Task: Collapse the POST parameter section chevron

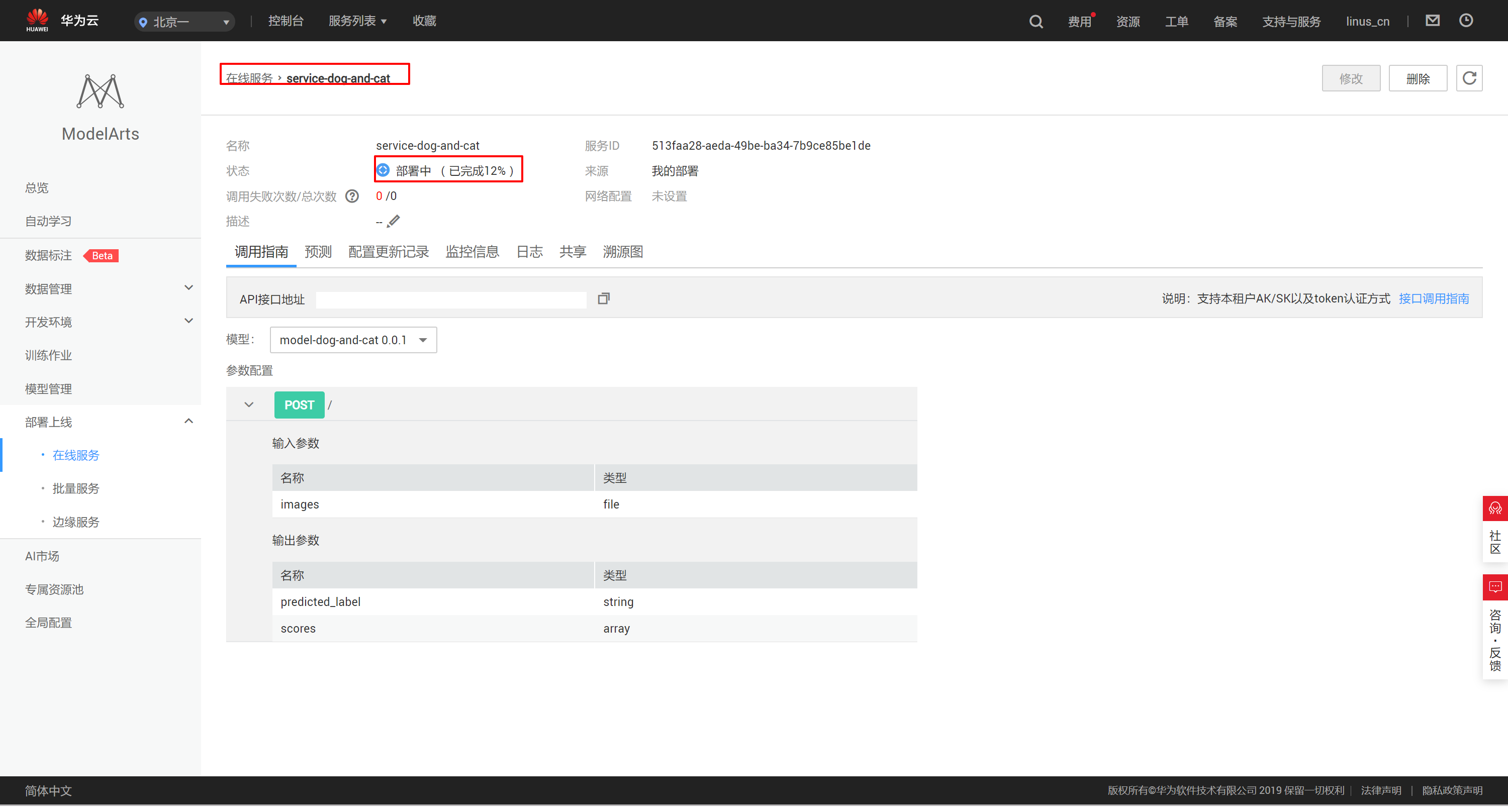Action: (x=249, y=405)
